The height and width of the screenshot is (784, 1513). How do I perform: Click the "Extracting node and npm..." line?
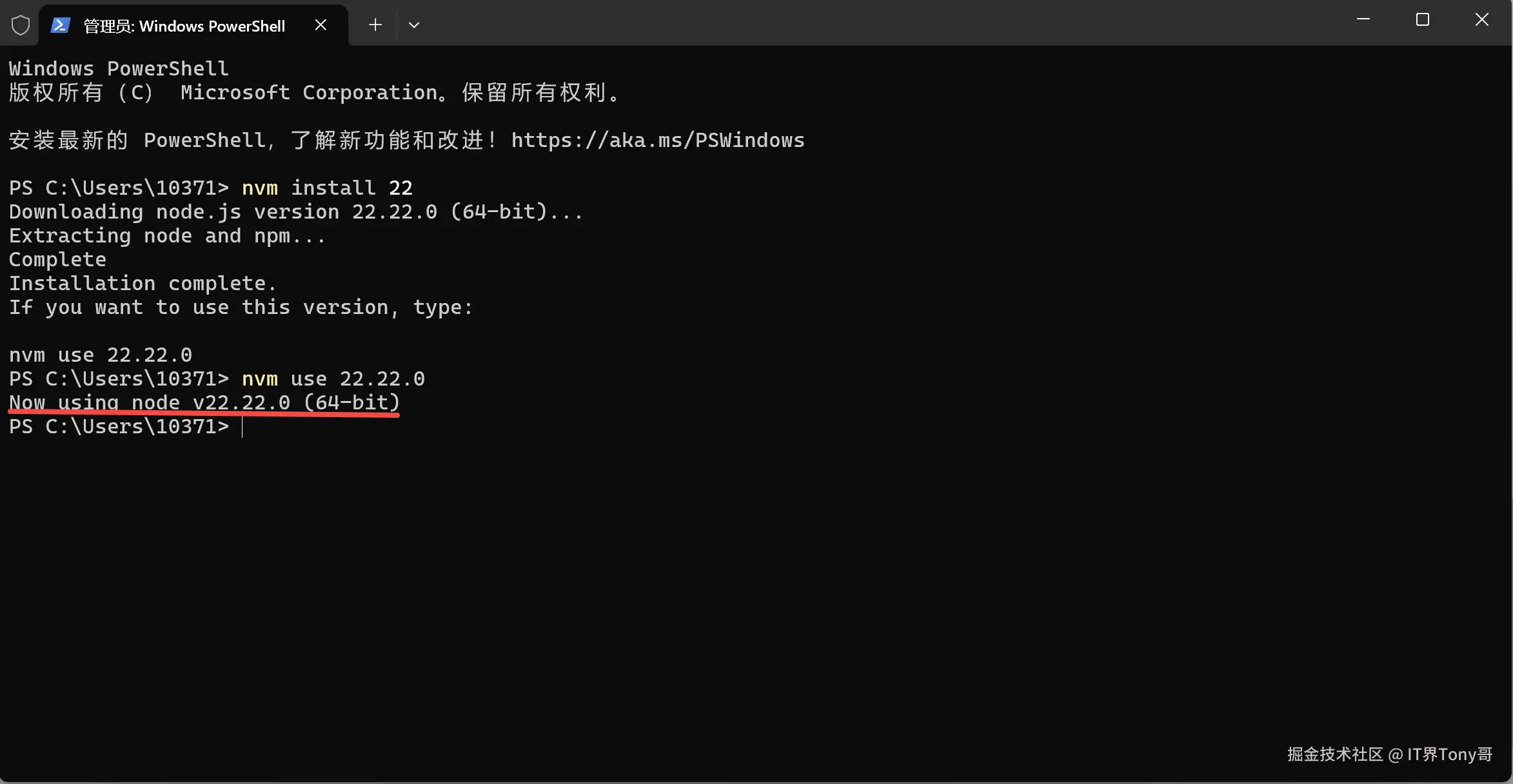coord(167,236)
